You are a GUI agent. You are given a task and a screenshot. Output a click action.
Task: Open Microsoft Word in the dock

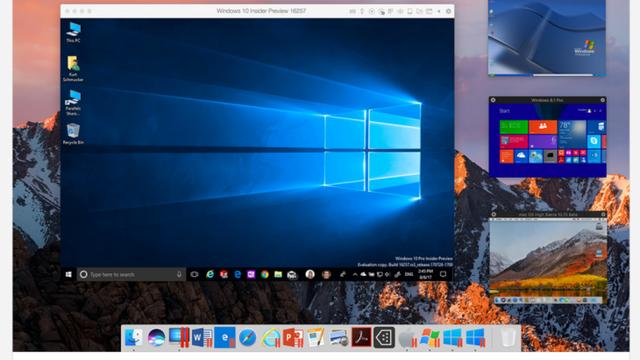[x=202, y=338]
